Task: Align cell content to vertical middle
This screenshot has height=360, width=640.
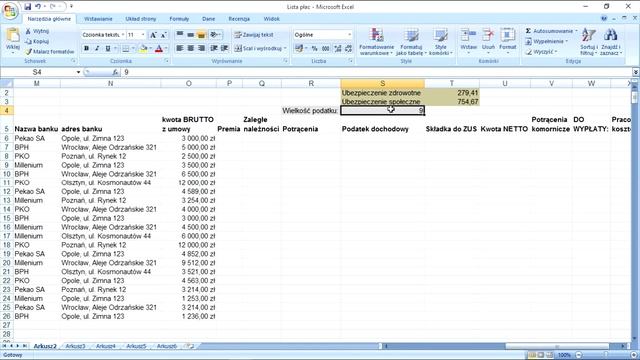Action: coord(190,35)
